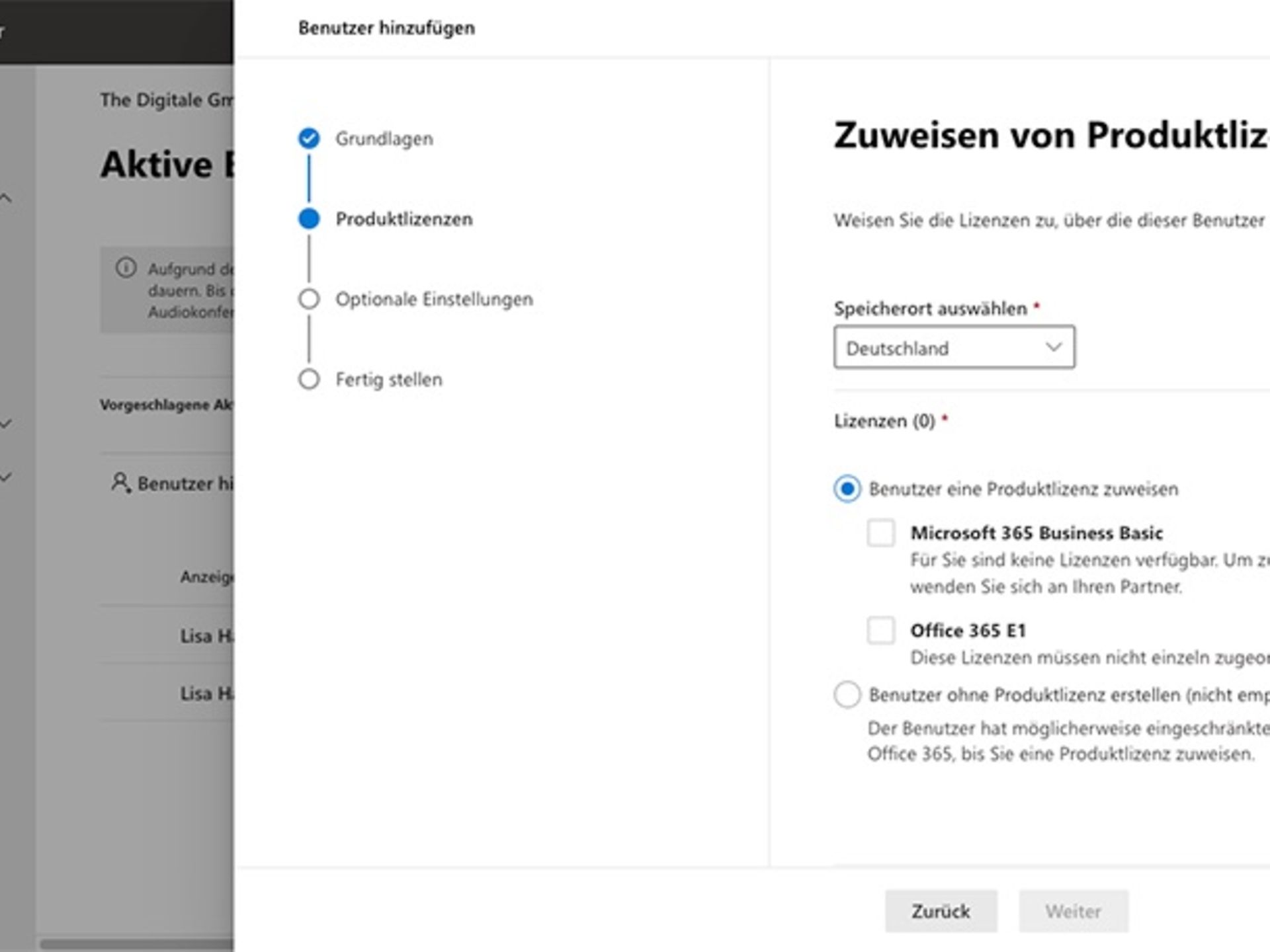Image resolution: width=1270 pixels, height=952 pixels.
Task: Select the Fertig stellen step label
Action: (x=389, y=379)
